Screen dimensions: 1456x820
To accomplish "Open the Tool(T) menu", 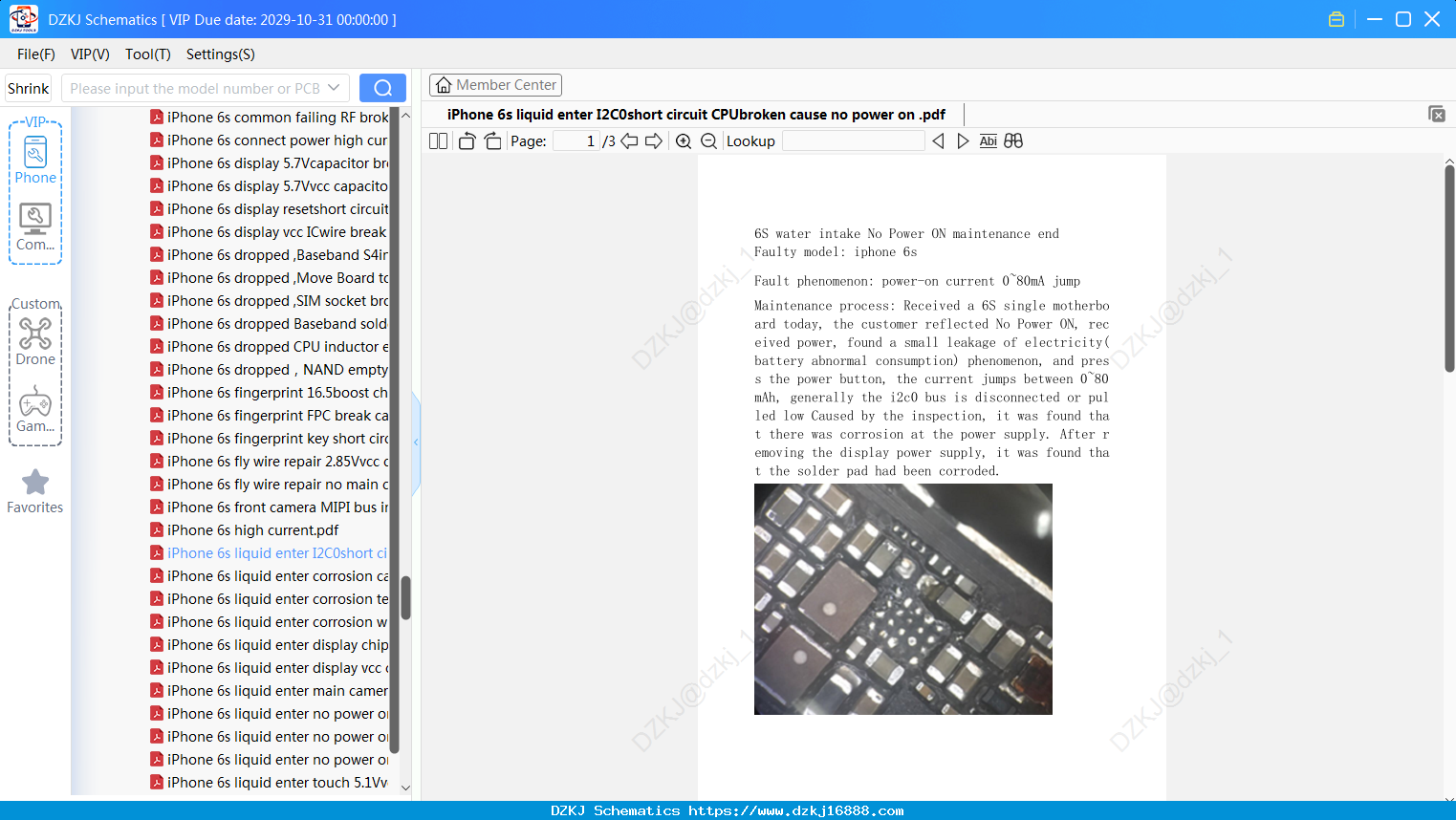I will (x=148, y=54).
